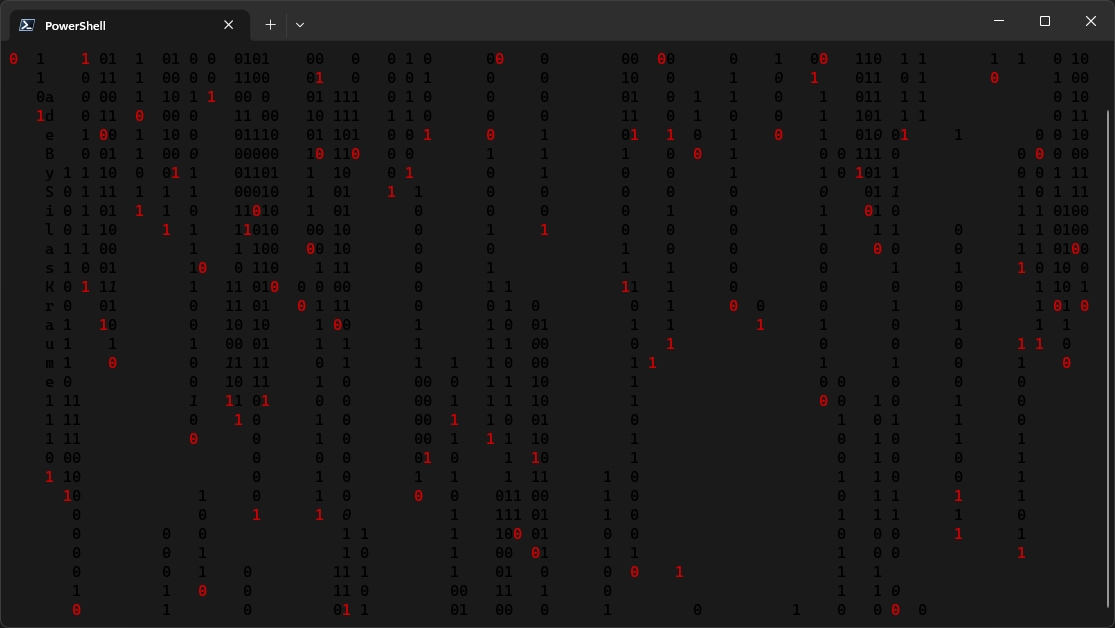Viewport: 1115px width, 628px height.
Task: Click the letter y in the vertical text
Action: pos(50,173)
